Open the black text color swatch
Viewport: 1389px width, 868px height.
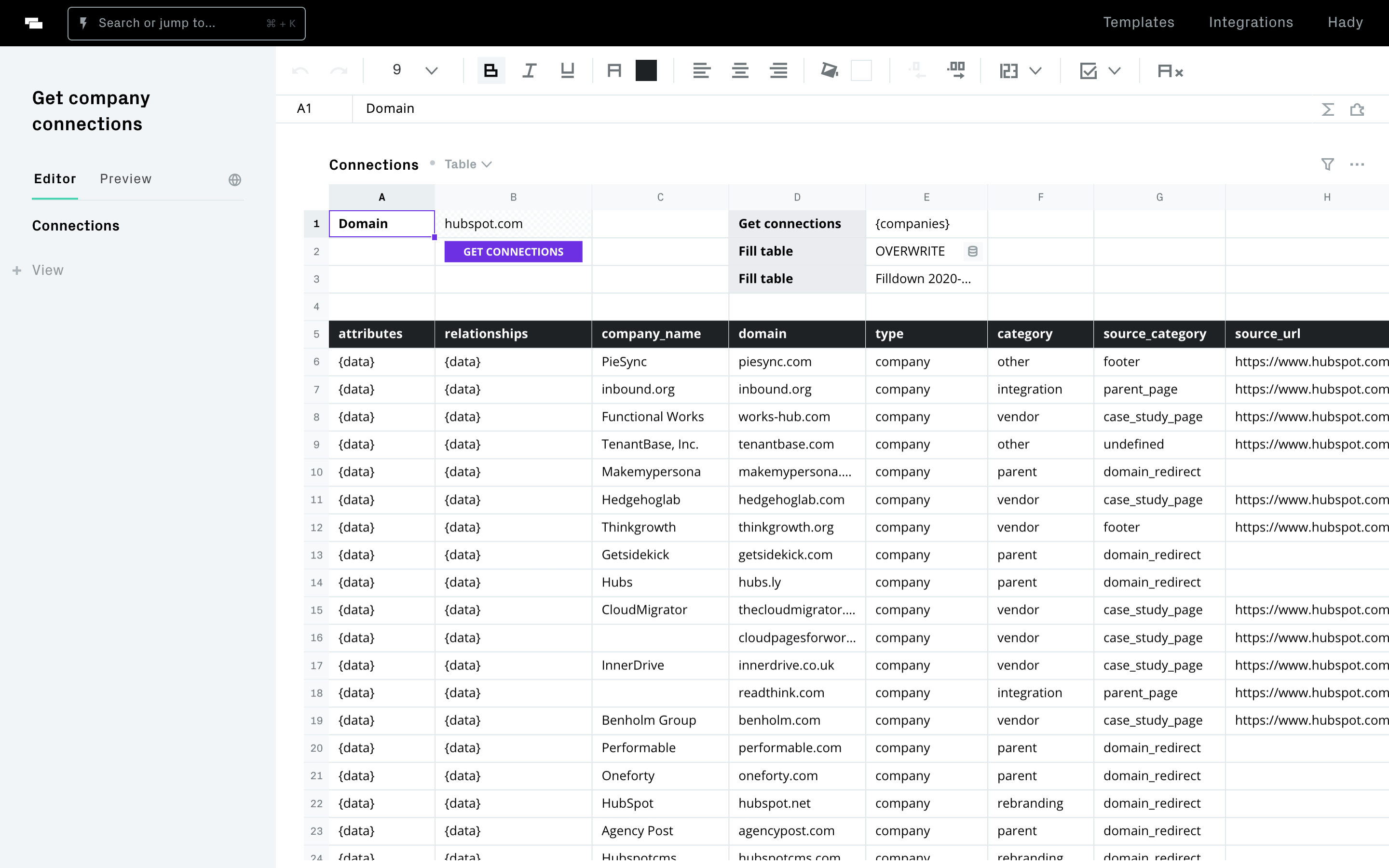pos(646,70)
